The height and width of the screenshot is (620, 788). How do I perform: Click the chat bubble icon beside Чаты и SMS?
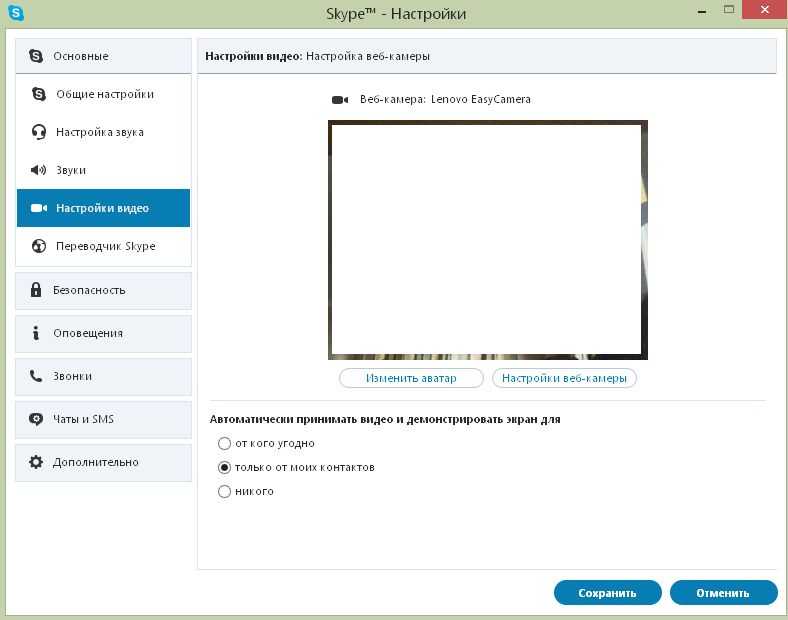[x=36, y=419]
